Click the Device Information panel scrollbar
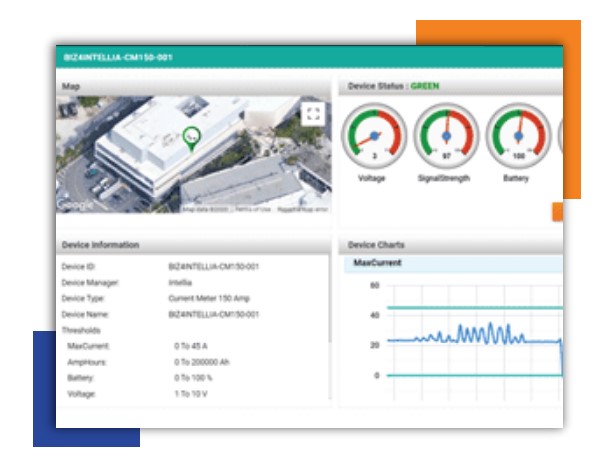Screen dimensions: 610x475 [328, 300]
